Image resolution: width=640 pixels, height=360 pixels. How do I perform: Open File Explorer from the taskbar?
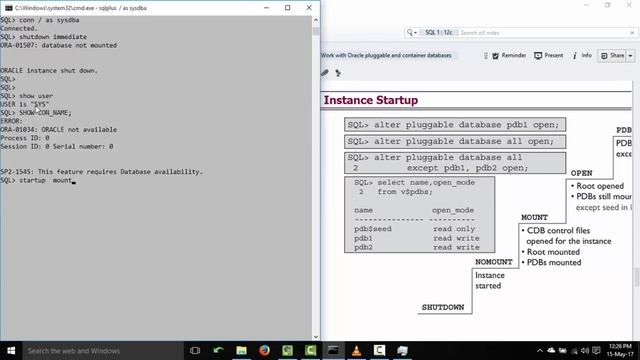pyautogui.click(x=241, y=351)
